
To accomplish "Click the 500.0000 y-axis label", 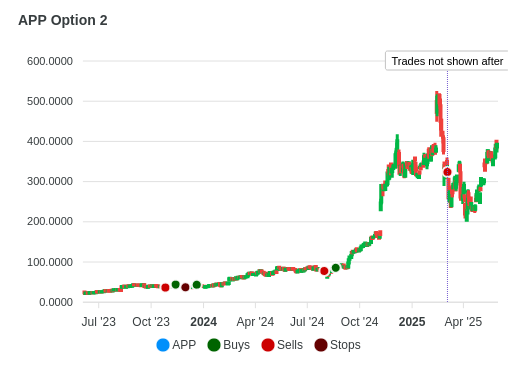I will pyautogui.click(x=50, y=101).
